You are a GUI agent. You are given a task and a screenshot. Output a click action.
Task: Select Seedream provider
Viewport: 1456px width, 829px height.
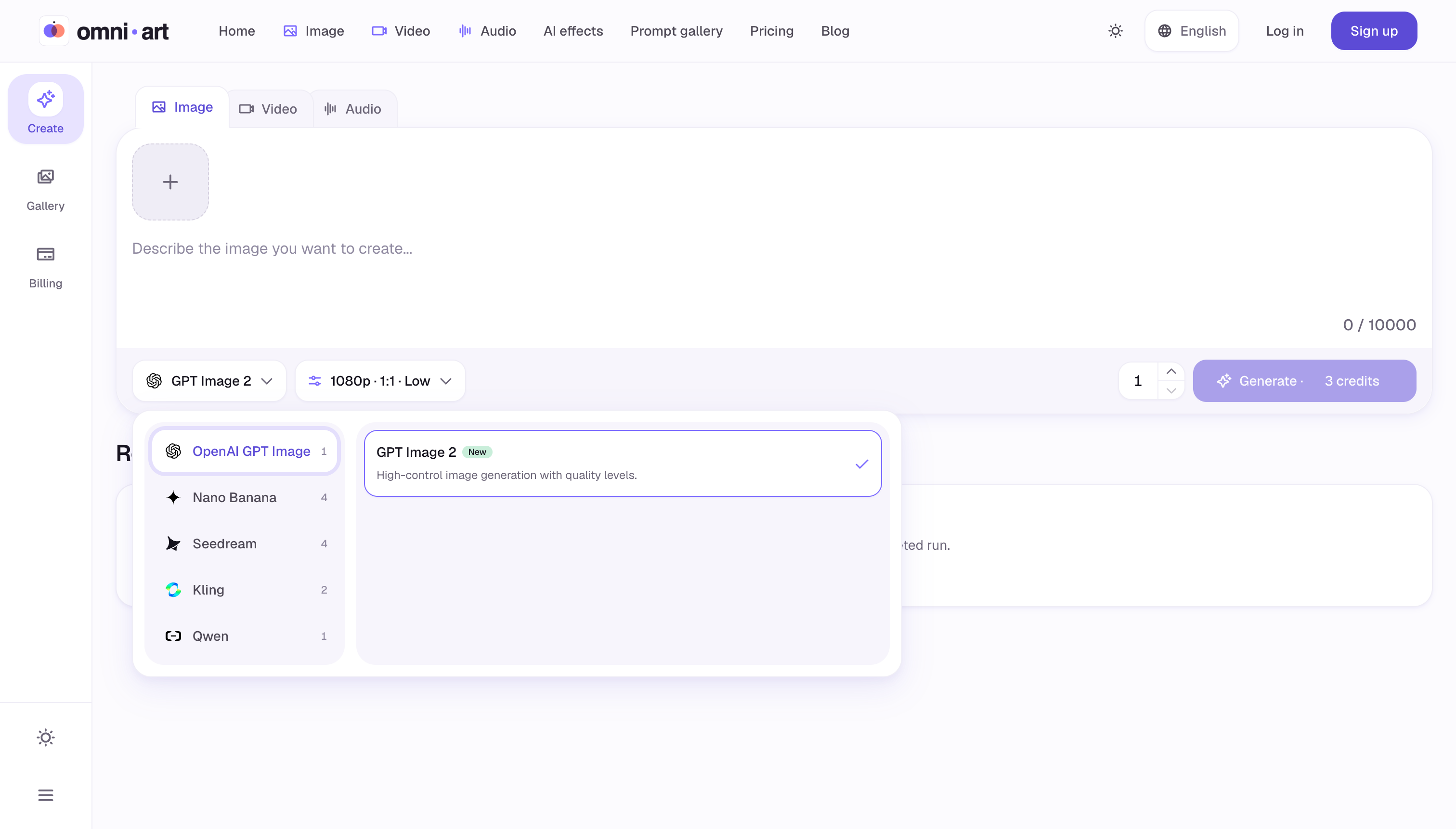click(245, 544)
